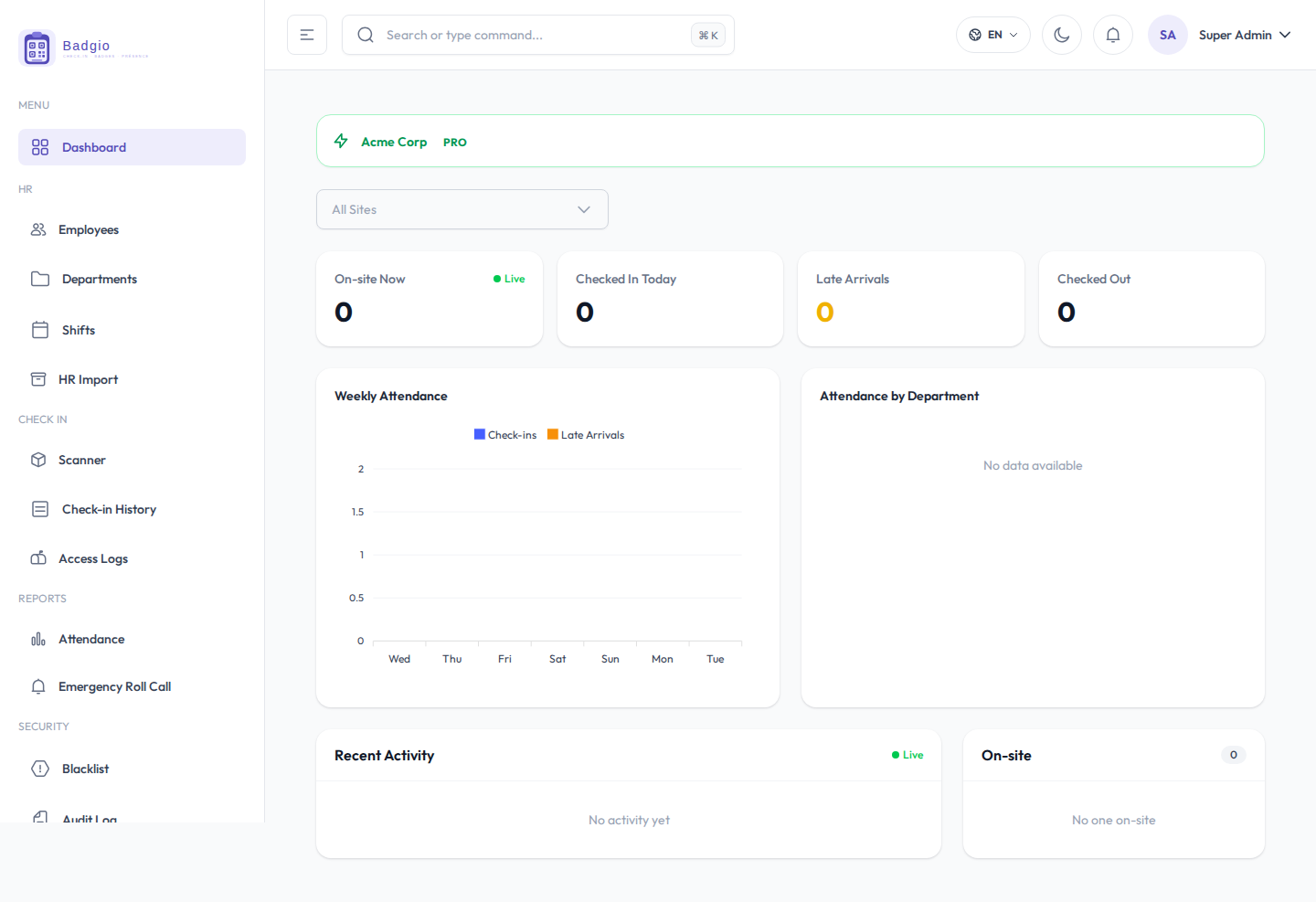Open notifications bell in header

tap(1113, 35)
